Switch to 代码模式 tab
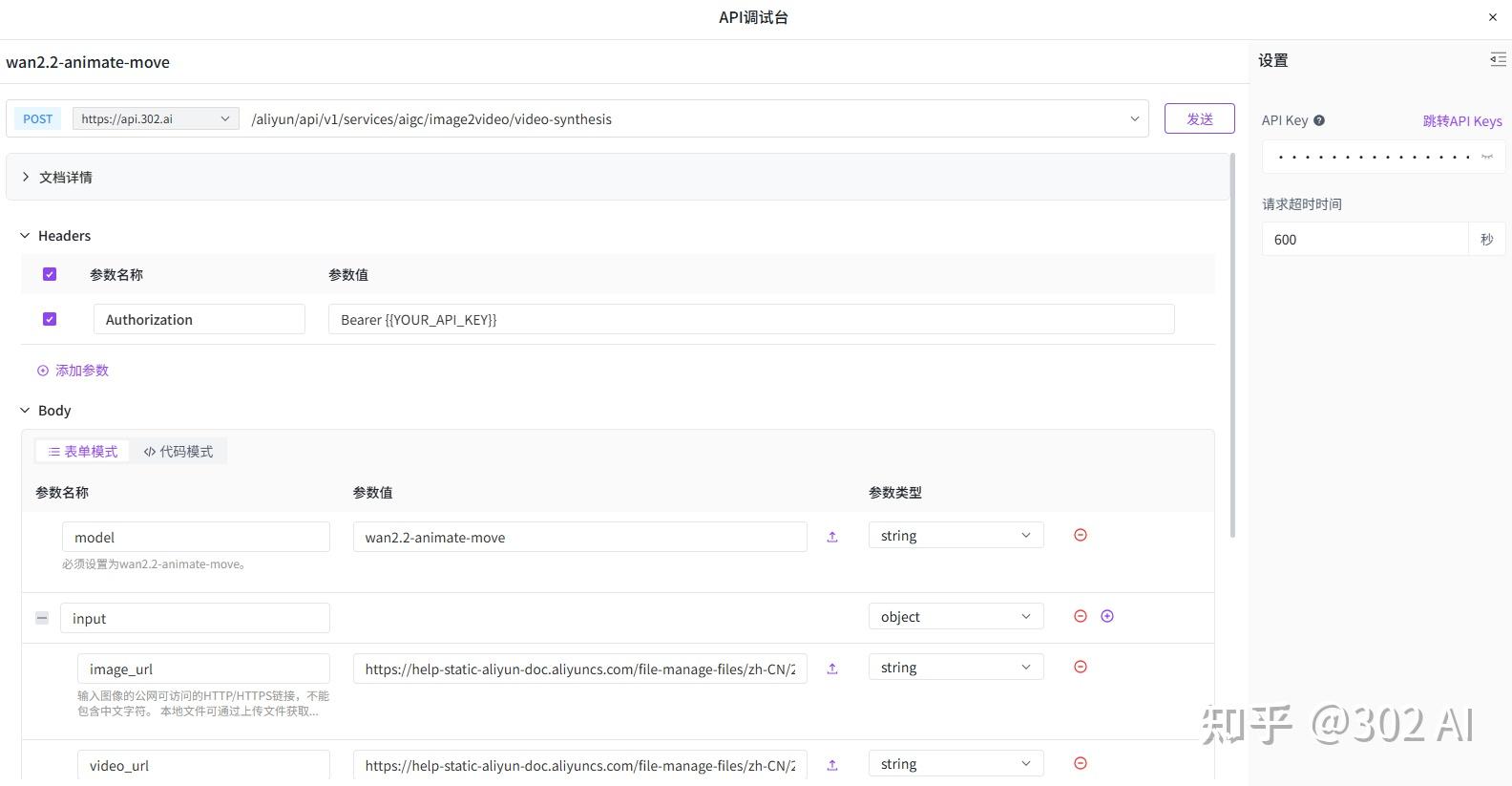 click(x=178, y=452)
